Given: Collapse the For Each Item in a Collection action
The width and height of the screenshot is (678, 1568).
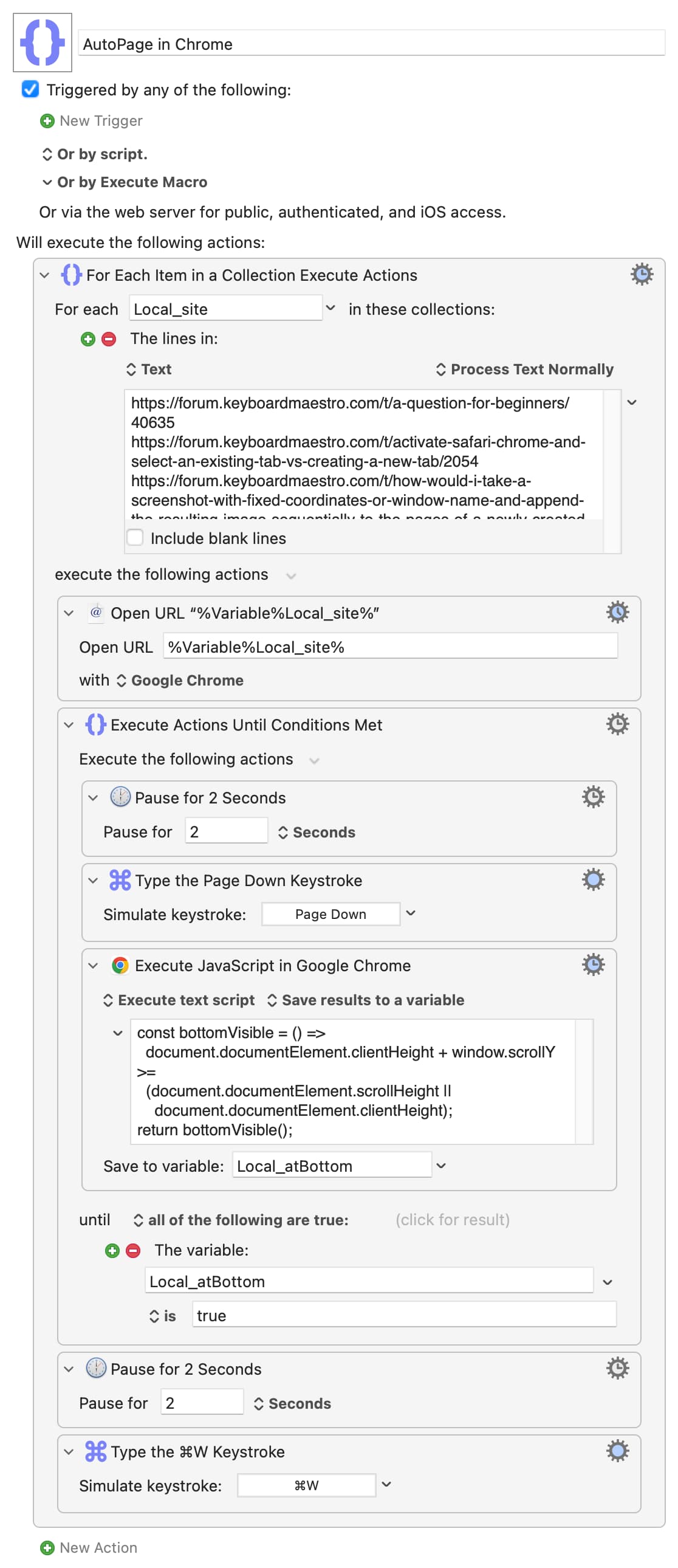Looking at the screenshot, I should coord(44,275).
